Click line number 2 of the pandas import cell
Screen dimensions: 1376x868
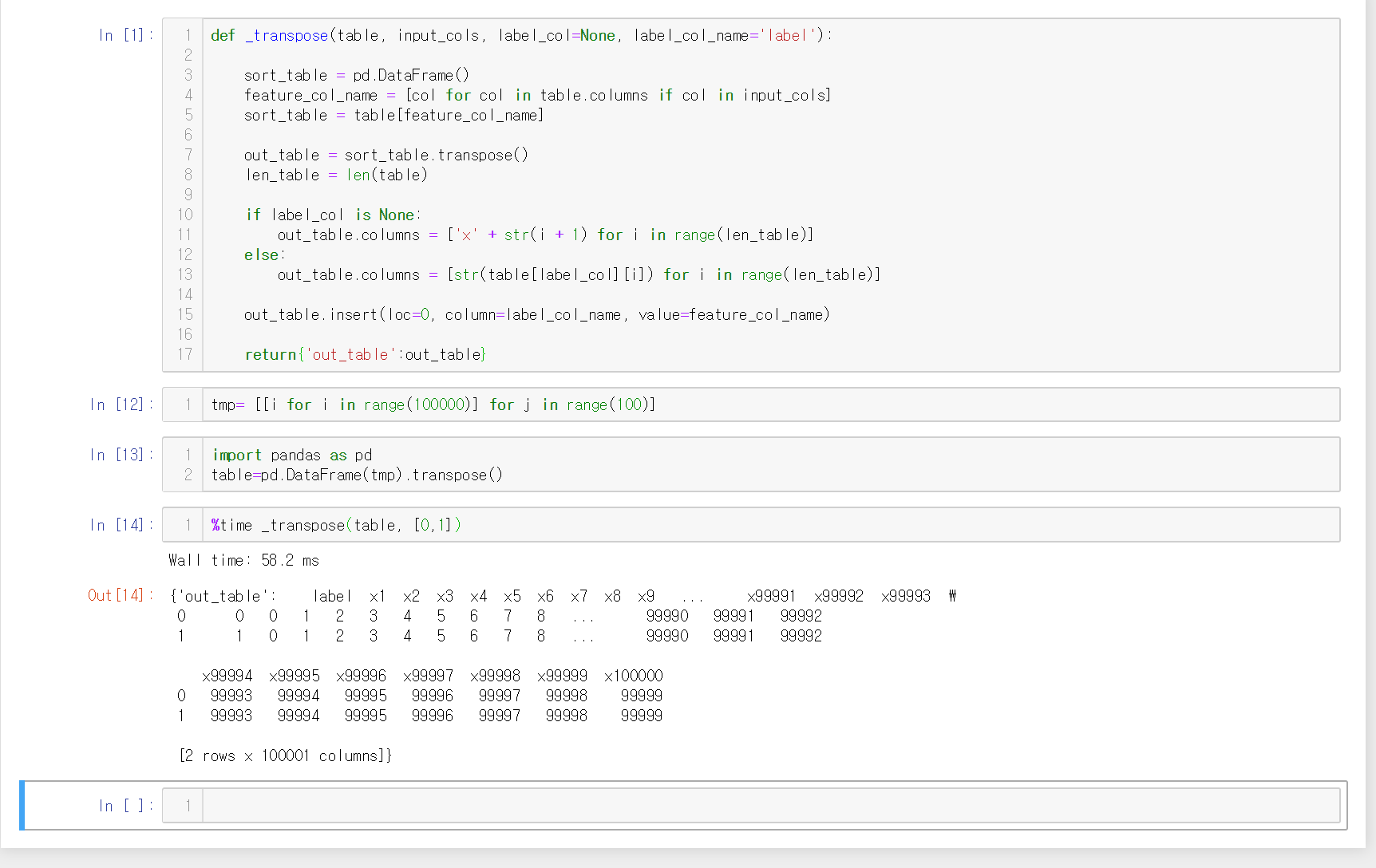[x=188, y=475]
